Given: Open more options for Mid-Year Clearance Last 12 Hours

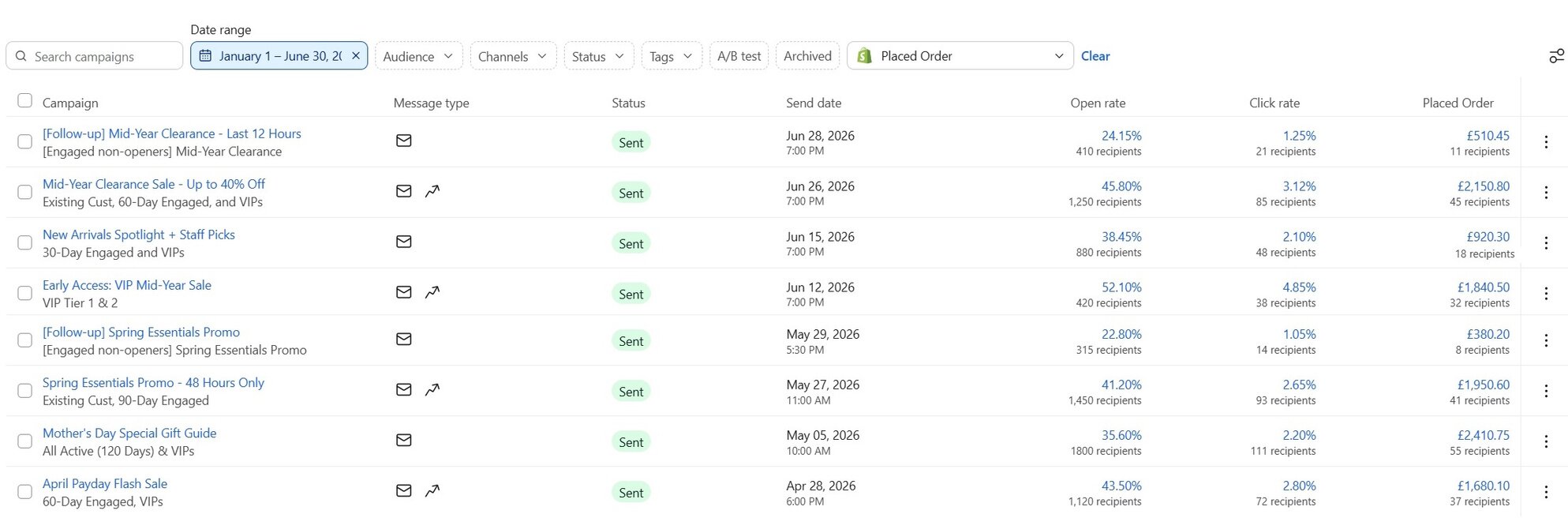Looking at the screenshot, I should point(1546,142).
